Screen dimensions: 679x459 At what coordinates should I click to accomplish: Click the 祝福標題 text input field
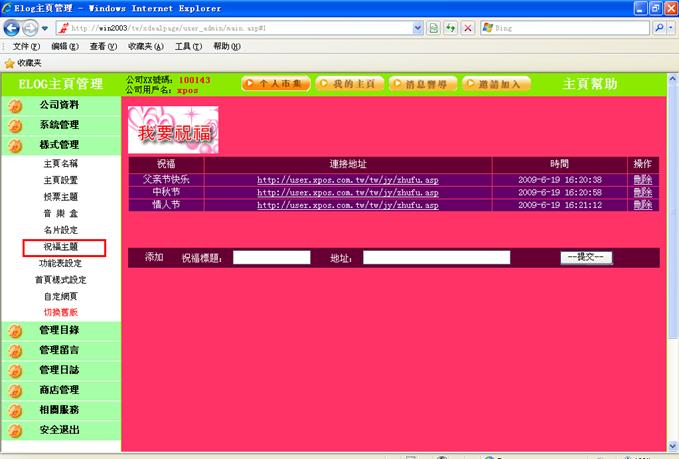(x=271, y=258)
